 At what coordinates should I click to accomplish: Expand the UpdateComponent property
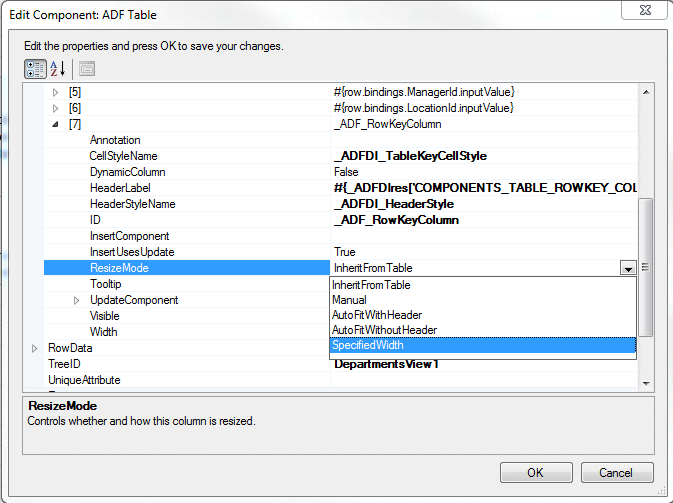76,300
